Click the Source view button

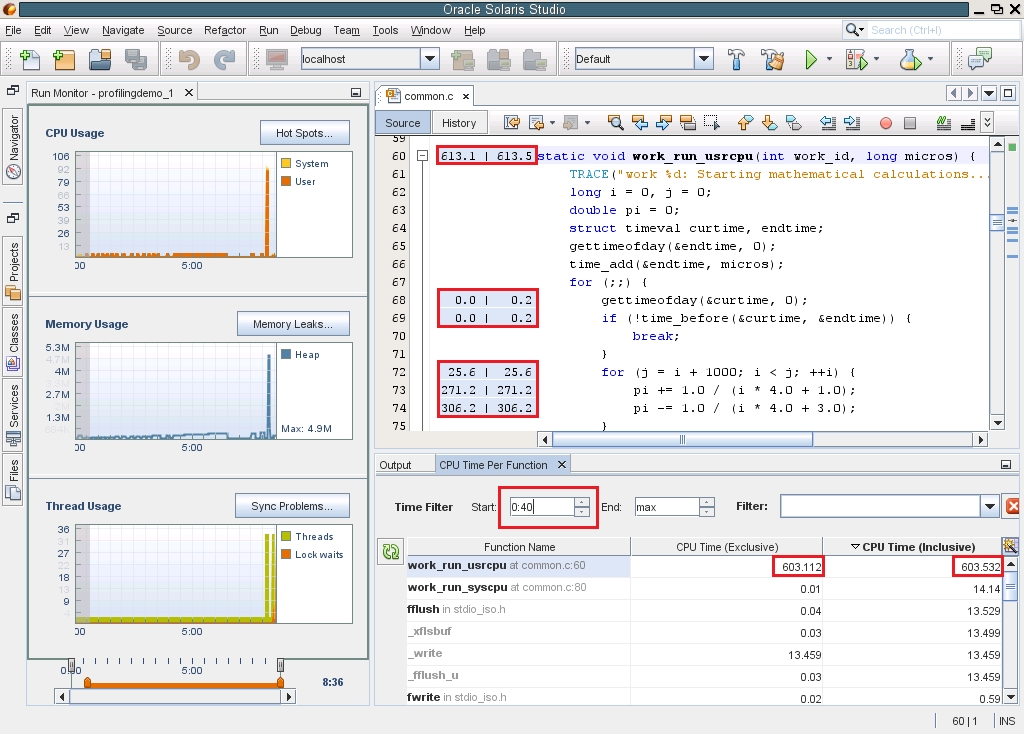coord(402,123)
